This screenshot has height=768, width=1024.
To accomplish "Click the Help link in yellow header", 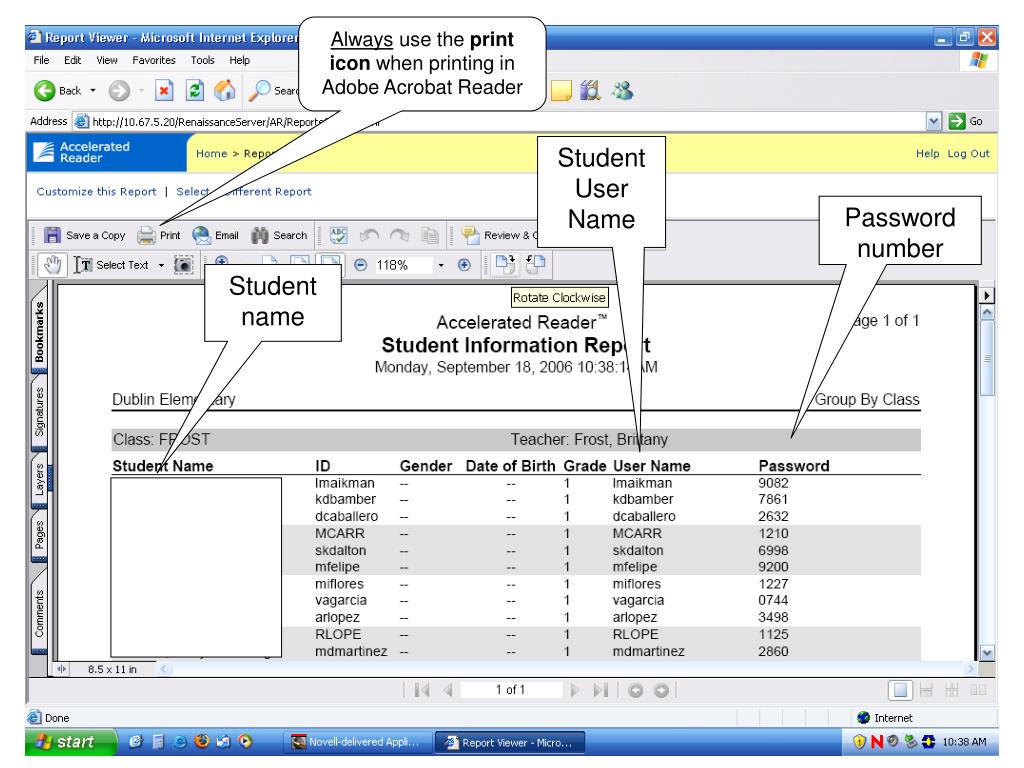I will point(927,153).
